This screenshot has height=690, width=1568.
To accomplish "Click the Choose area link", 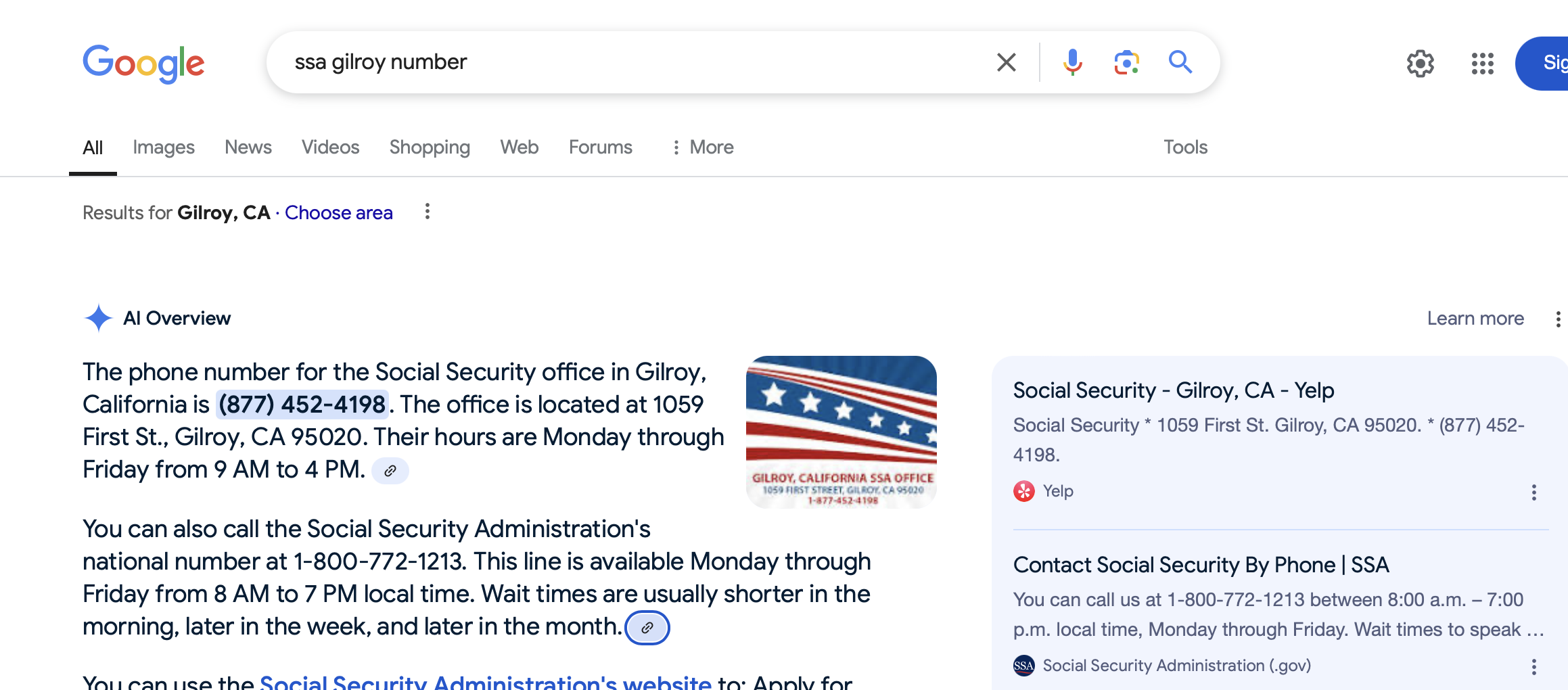I will (x=339, y=212).
